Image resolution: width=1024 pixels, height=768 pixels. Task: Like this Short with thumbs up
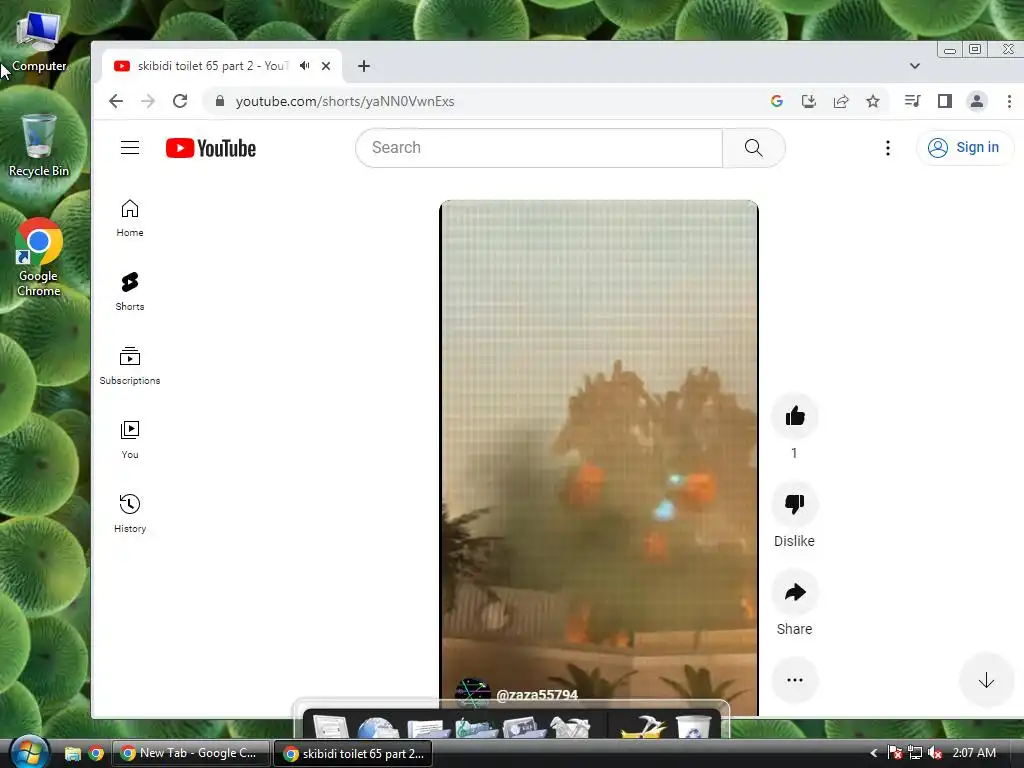coord(795,415)
